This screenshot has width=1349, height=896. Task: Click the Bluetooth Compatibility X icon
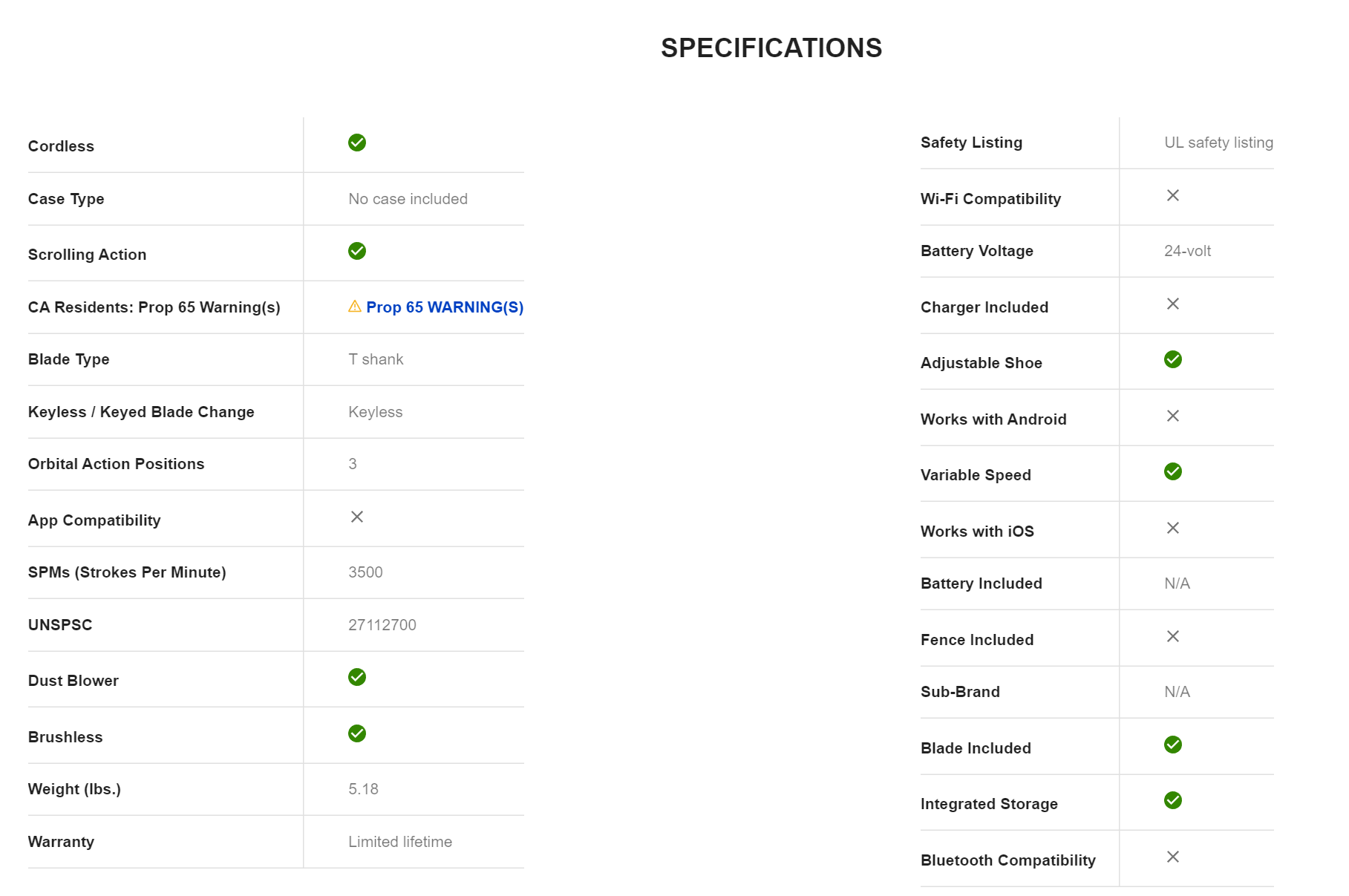1173,857
